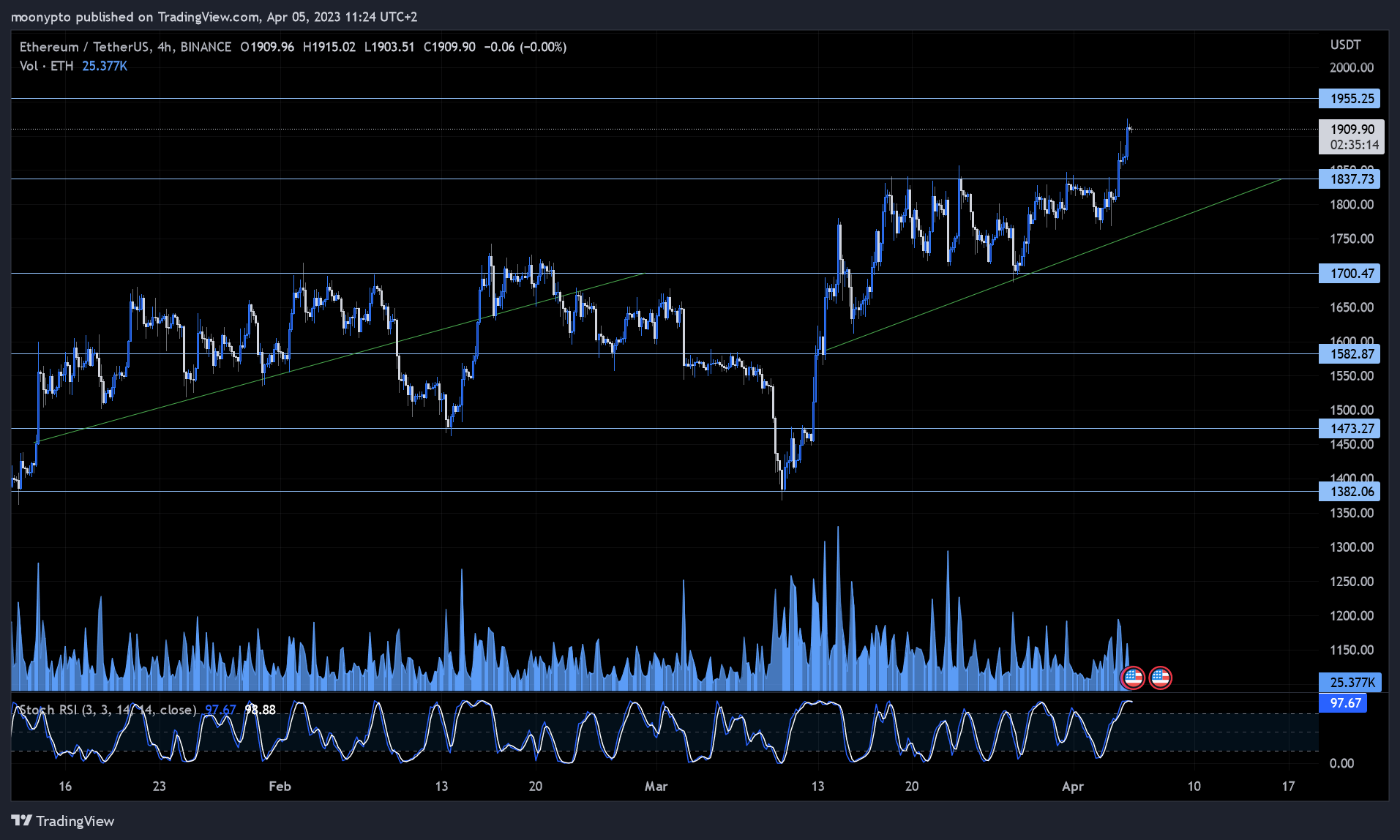Click the 2000.00 price axis tick
1400x840 pixels.
coord(1352,67)
